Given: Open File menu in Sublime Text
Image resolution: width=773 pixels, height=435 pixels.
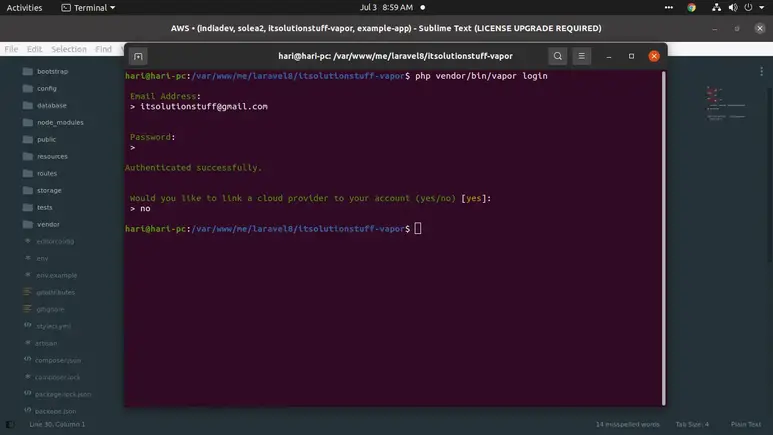Looking at the screenshot, I should coord(11,49).
